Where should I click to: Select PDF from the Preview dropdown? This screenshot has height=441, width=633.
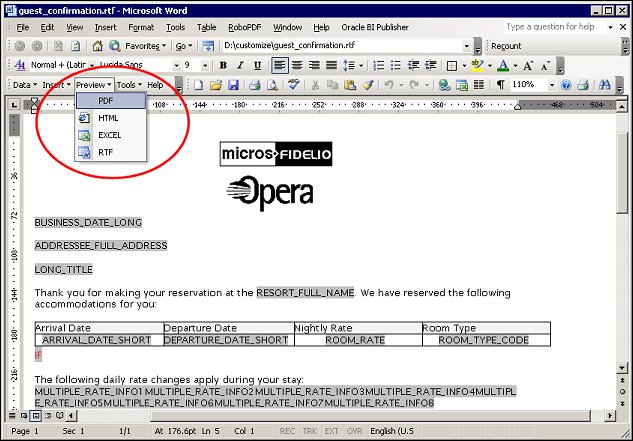pyautogui.click(x=105, y=101)
